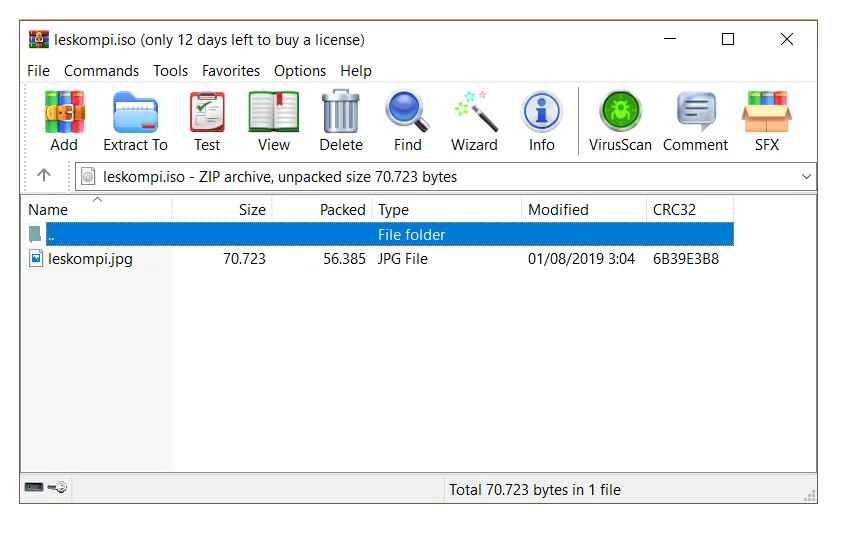Click the 56.385 packed size value

coord(344,258)
